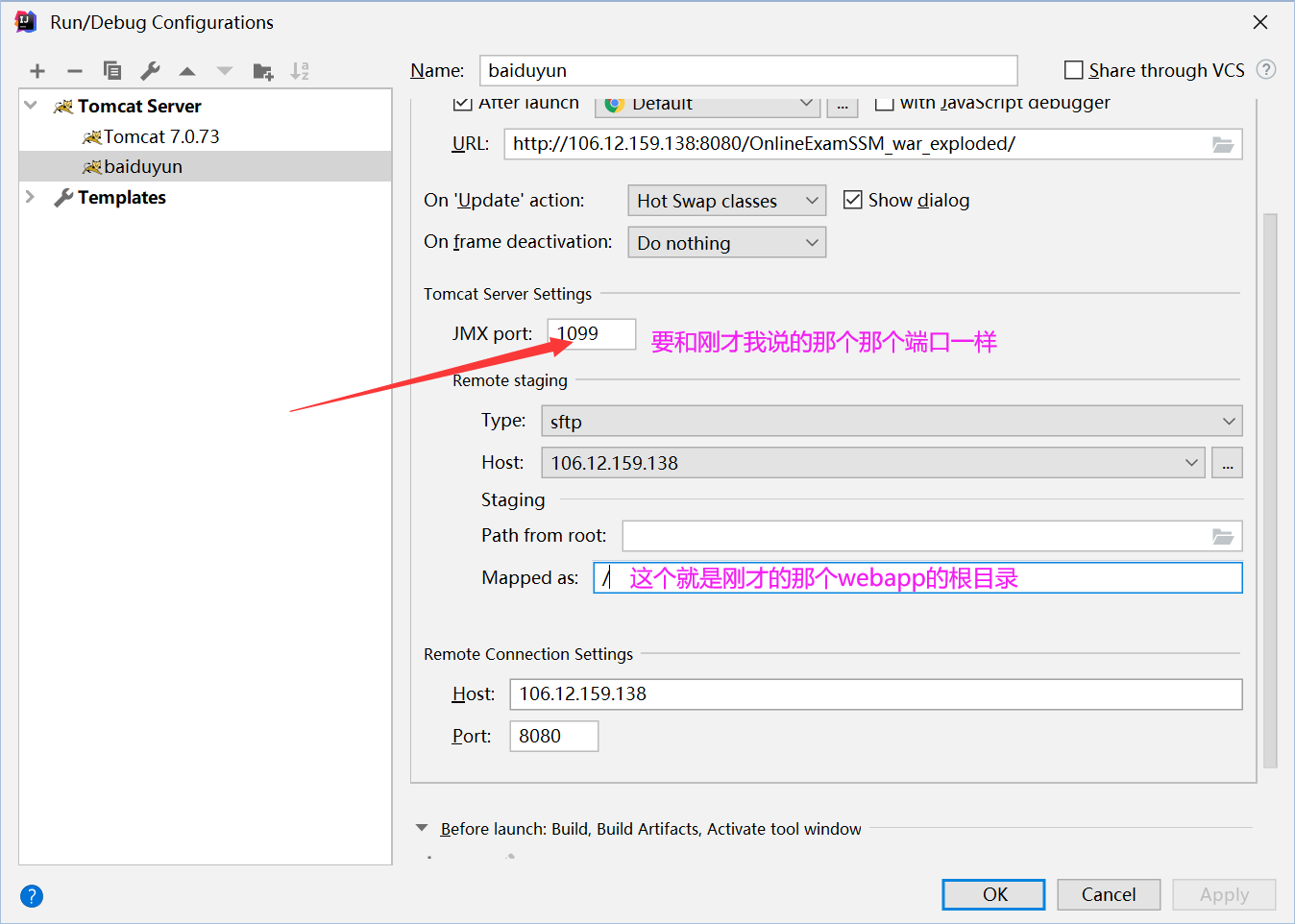The height and width of the screenshot is (924, 1295).
Task: Click the folder icon in URL field
Action: 1223,144
